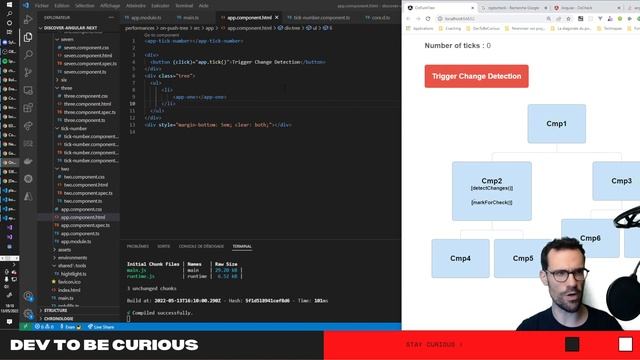
Task: Open the Accounts icon in activity bar
Action: (x=28, y=296)
